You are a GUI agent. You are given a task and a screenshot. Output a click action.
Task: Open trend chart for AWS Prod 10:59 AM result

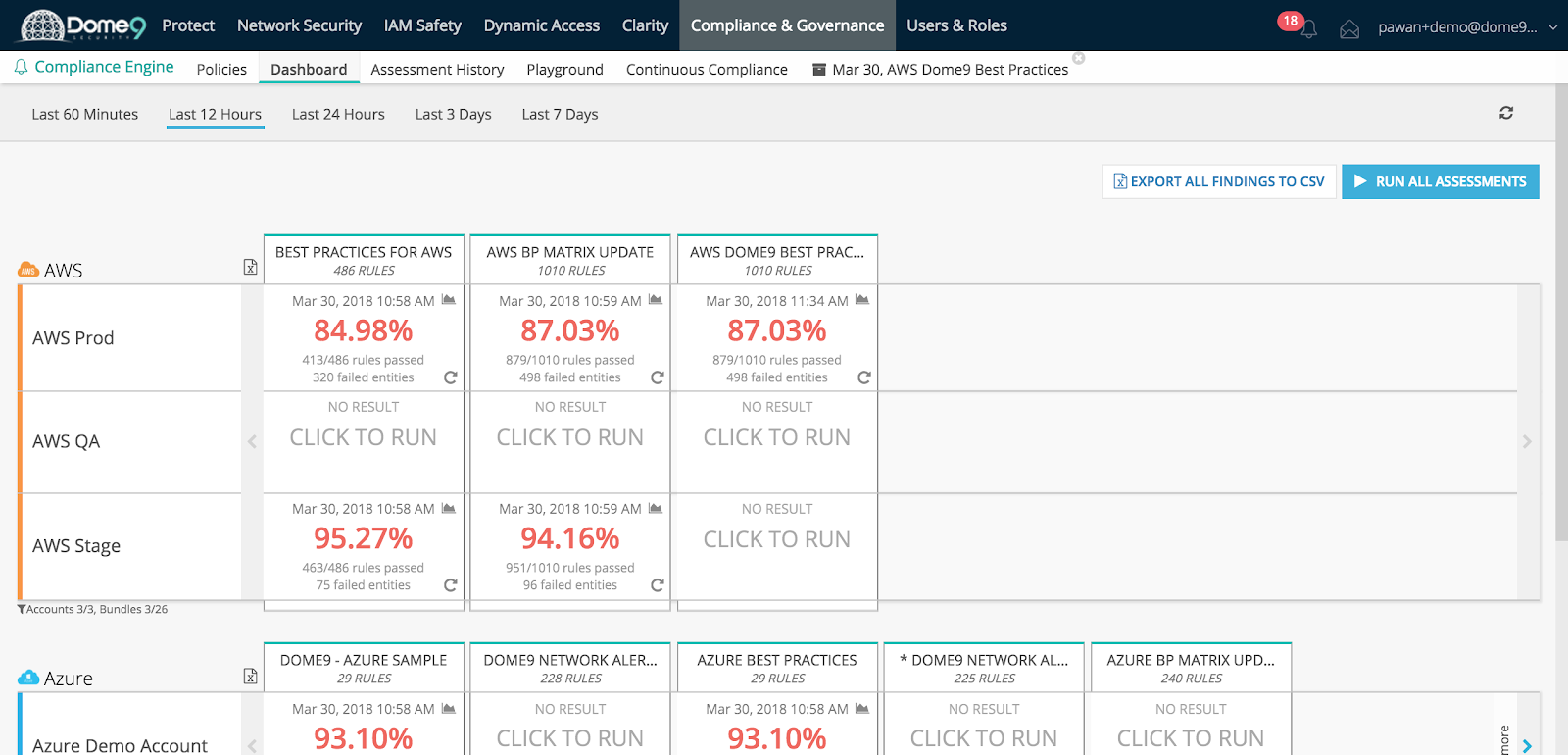tap(656, 300)
